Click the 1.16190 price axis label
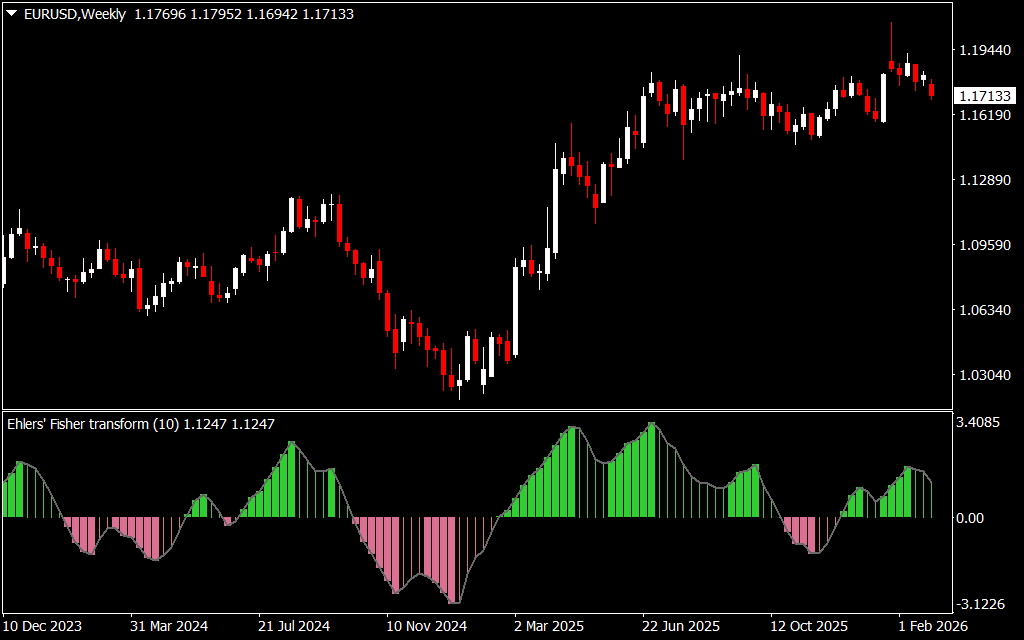The height and width of the screenshot is (640, 1024). pos(984,115)
